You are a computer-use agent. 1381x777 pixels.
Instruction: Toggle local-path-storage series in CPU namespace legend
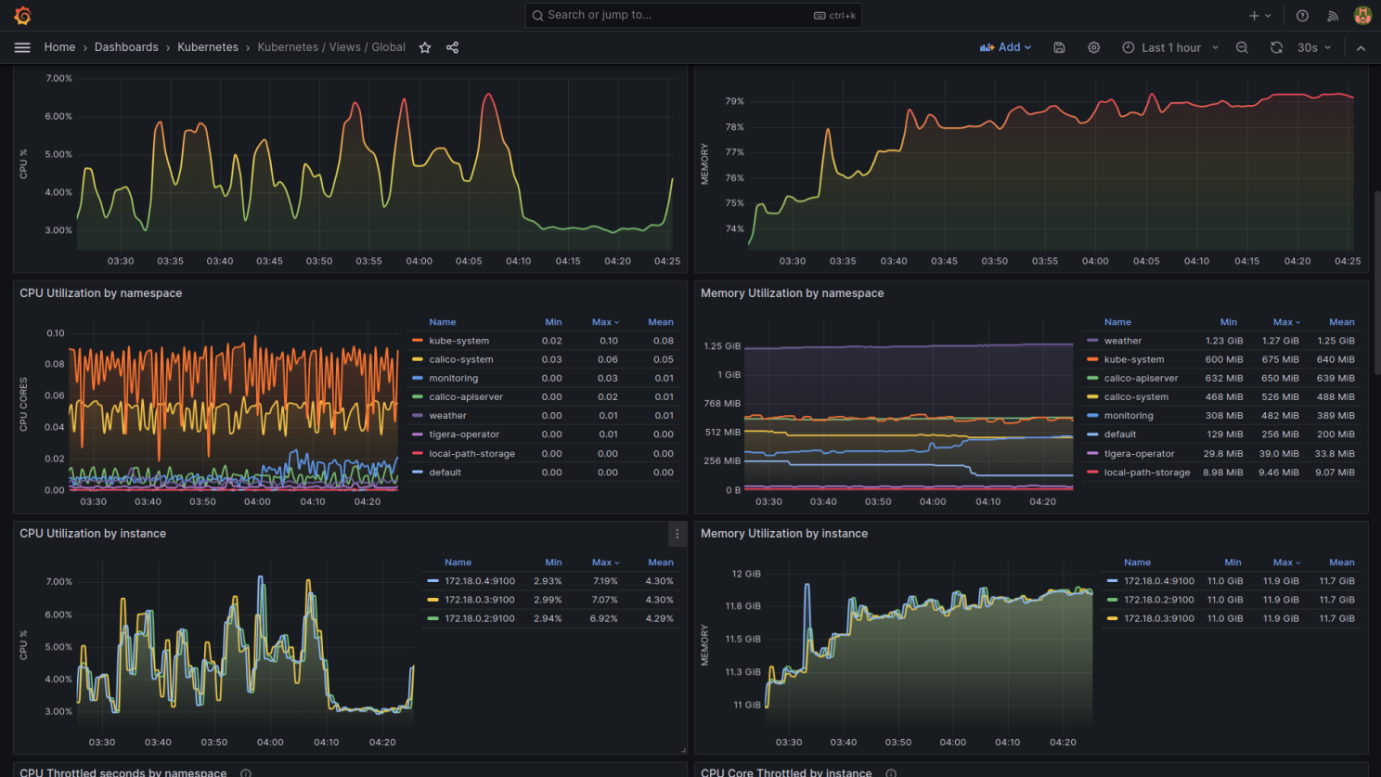pyautogui.click(x=472, y=453)
